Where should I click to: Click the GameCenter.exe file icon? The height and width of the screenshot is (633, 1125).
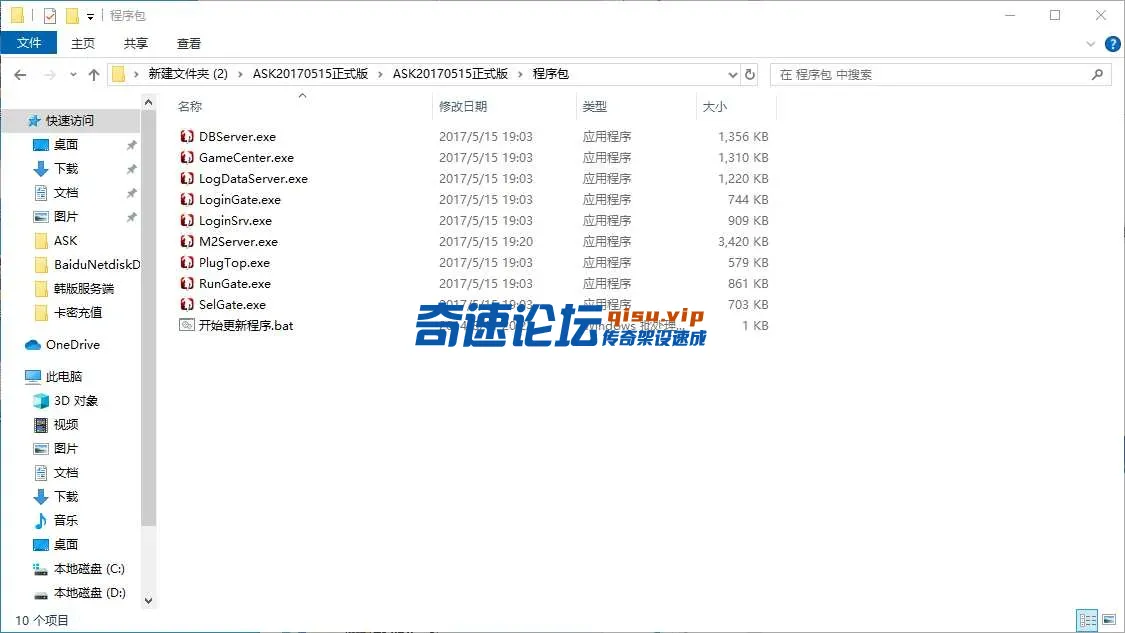tap(187, 157)
